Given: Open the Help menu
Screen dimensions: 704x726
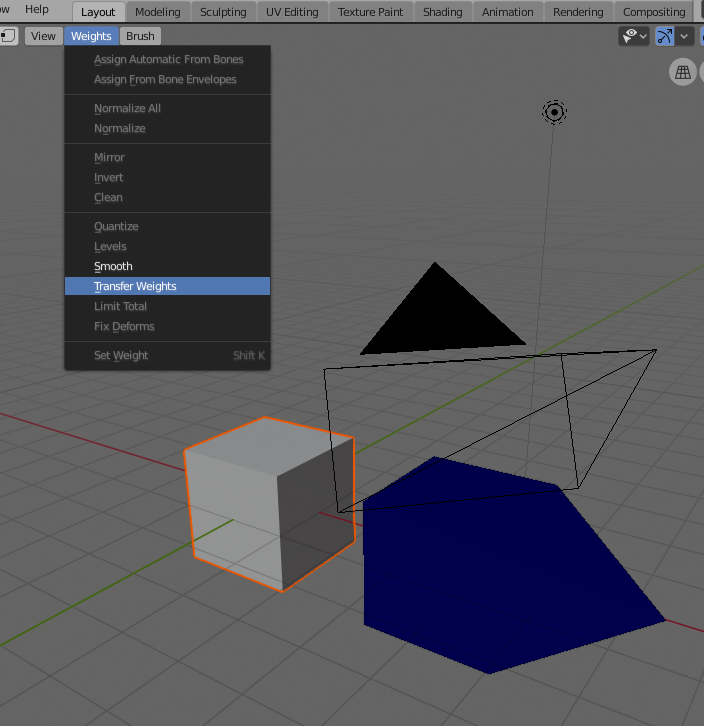Looking at the screenshot, I should pyautogui.click(x=37, y=9).
